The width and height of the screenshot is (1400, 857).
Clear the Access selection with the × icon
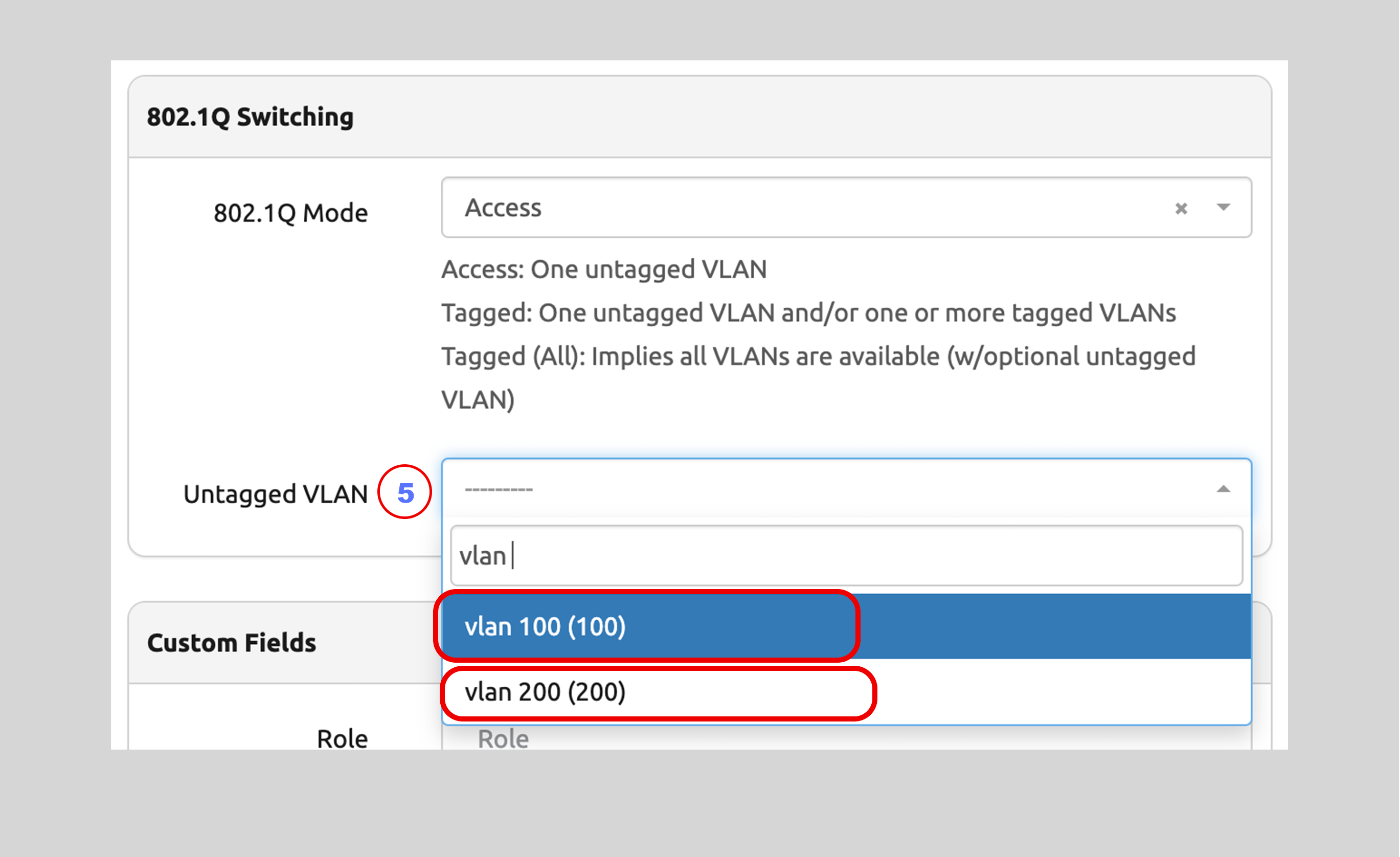(x=1181, y=208)
